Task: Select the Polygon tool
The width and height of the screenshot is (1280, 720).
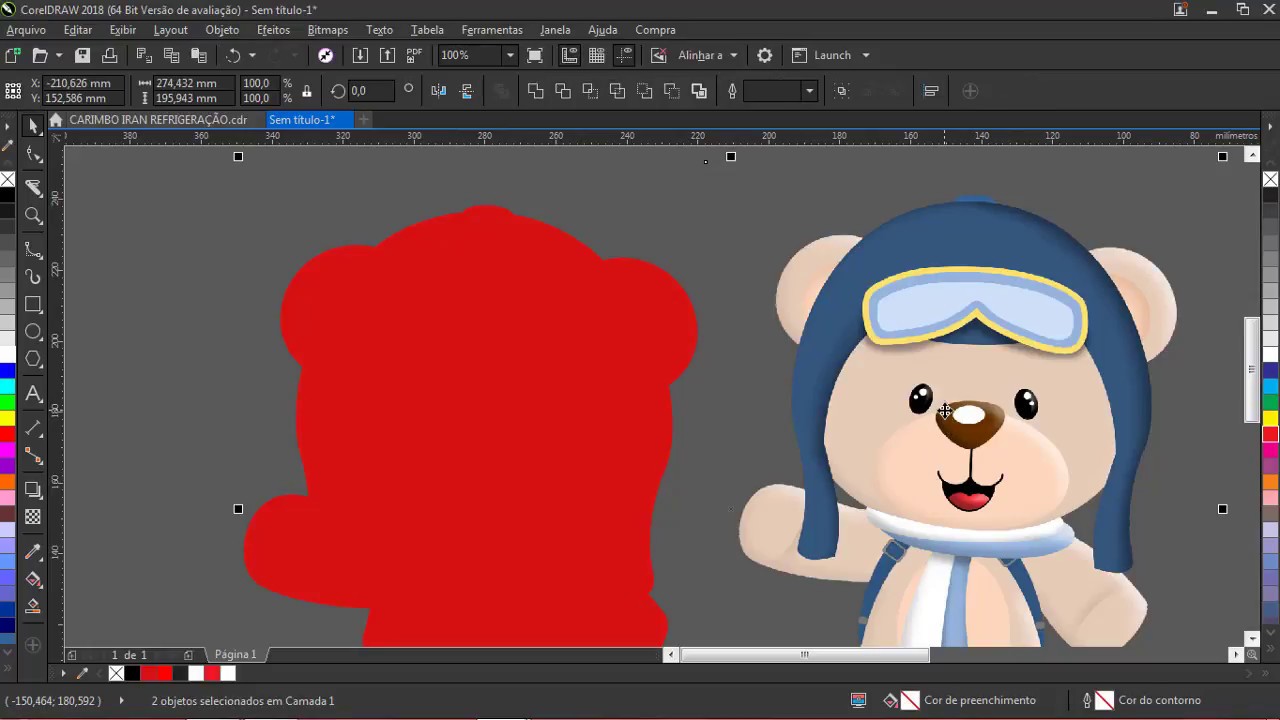Action: [x=33, y=360]
